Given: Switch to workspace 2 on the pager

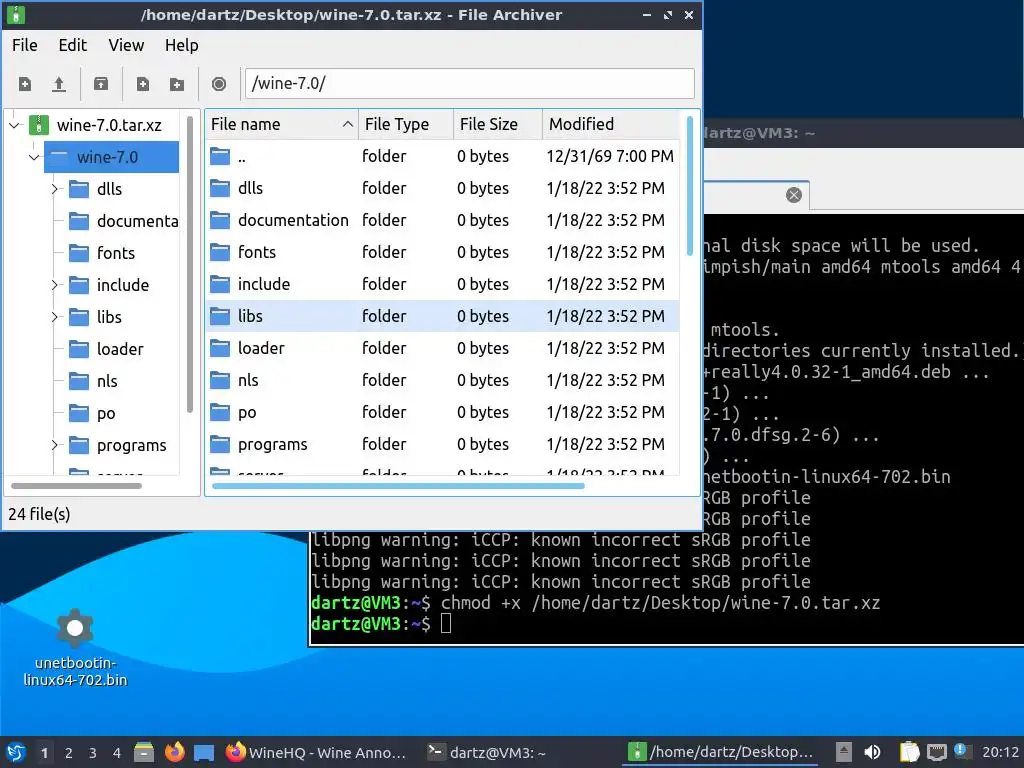Looking at the screenshot, I should point(69,753).
